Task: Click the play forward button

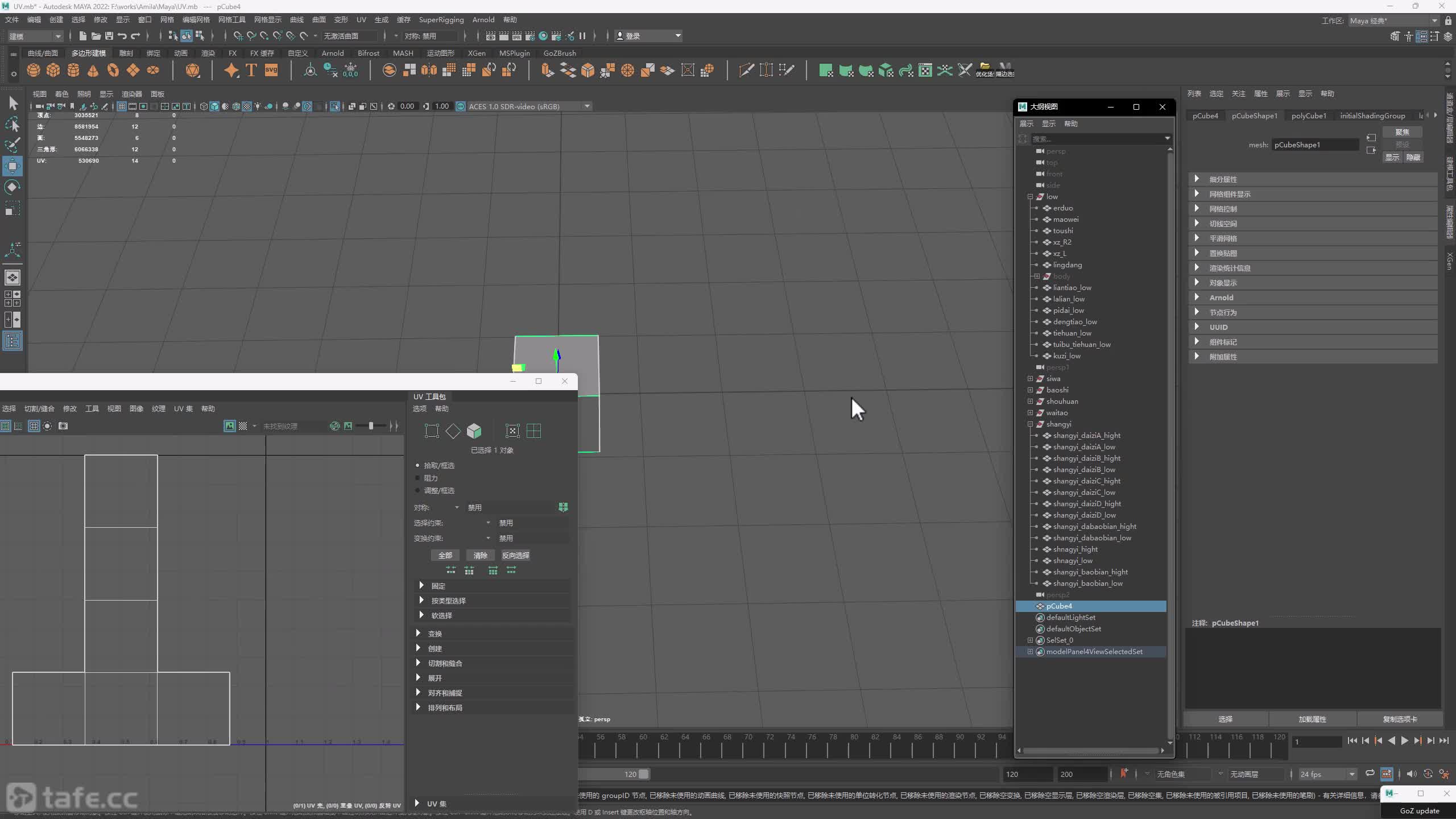Action: (1404, 741)
